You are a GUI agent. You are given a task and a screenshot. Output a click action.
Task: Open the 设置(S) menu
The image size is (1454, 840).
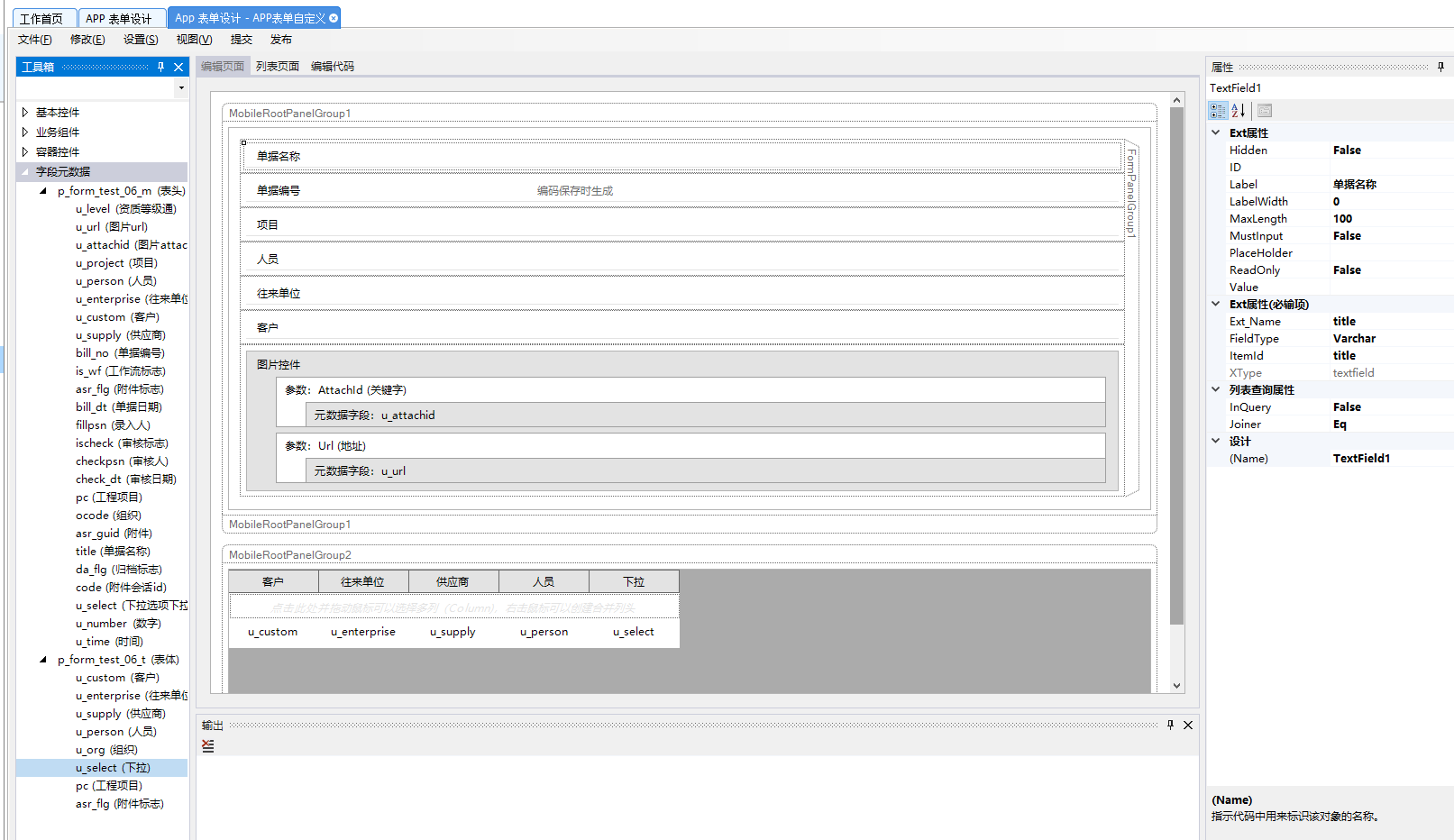click(x=141, y=40)
